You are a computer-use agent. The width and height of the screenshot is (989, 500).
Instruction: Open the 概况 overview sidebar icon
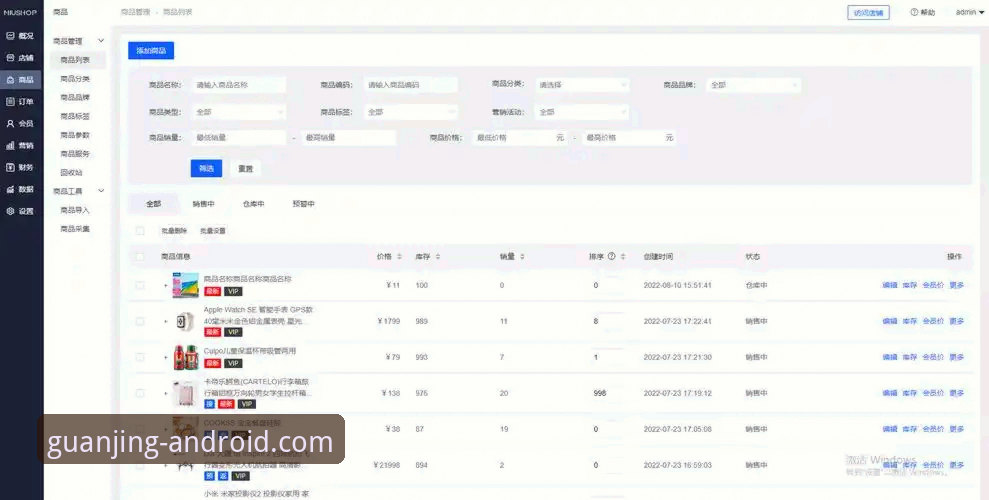[x=10, y=36]
